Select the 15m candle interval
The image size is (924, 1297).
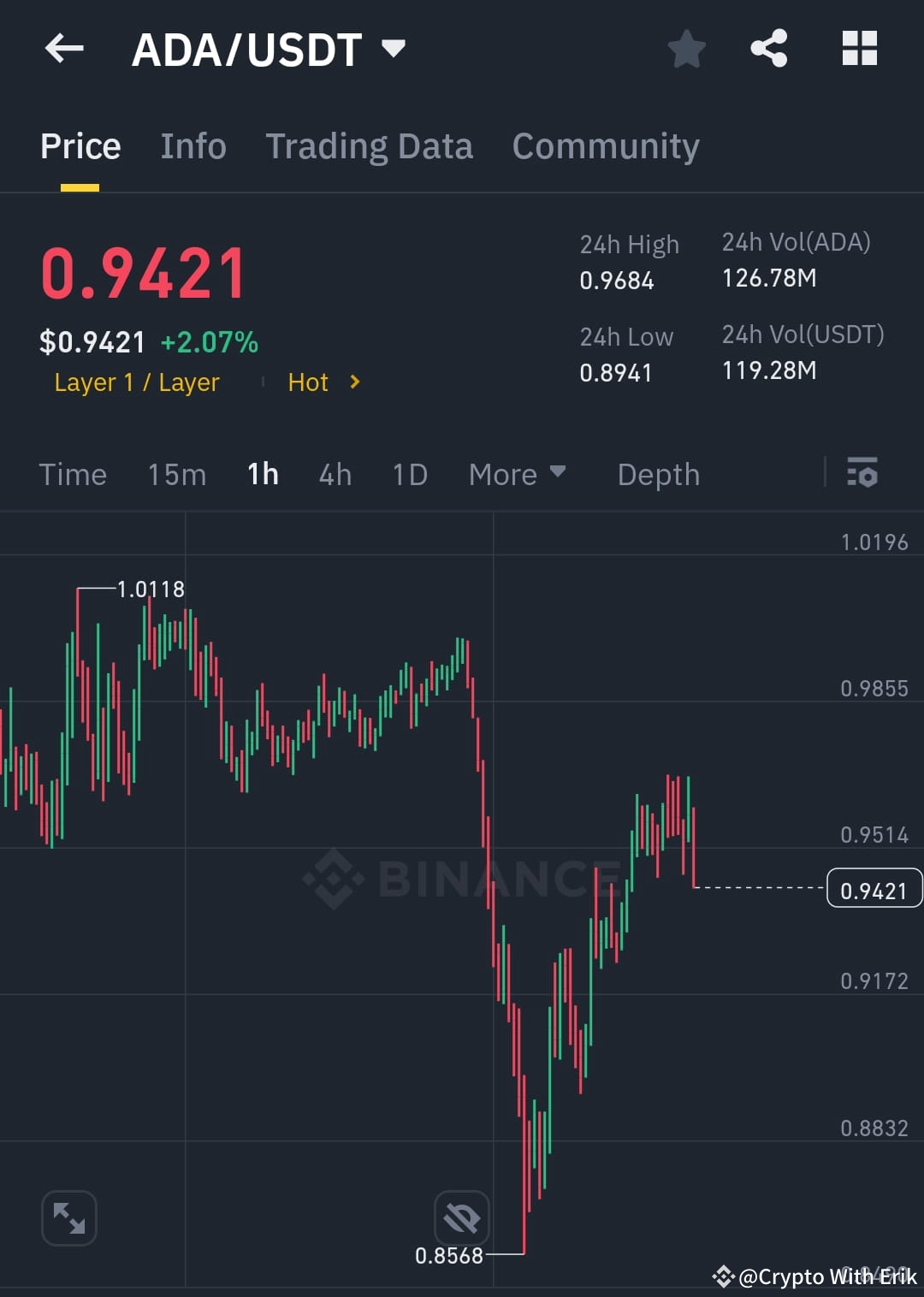pyautogui.click(x=176, y=474)
